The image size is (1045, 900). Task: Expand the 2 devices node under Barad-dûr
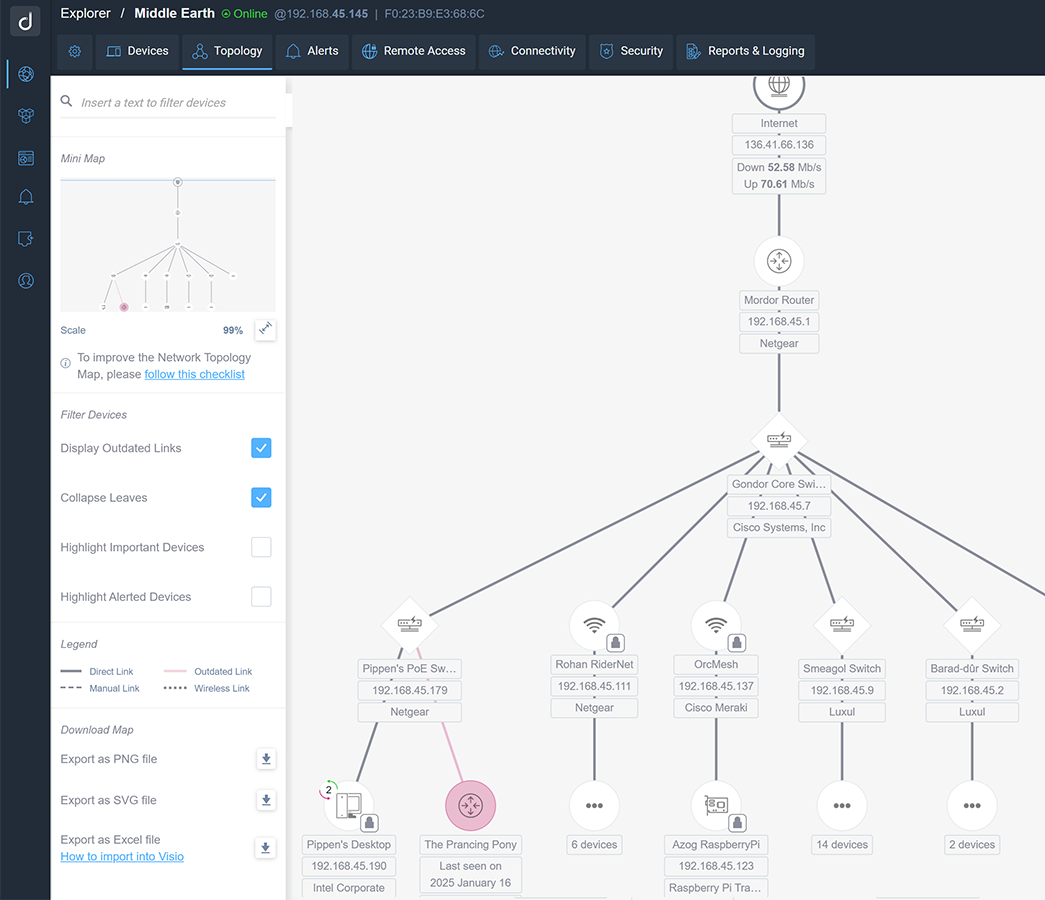click(x=972, y=806)
